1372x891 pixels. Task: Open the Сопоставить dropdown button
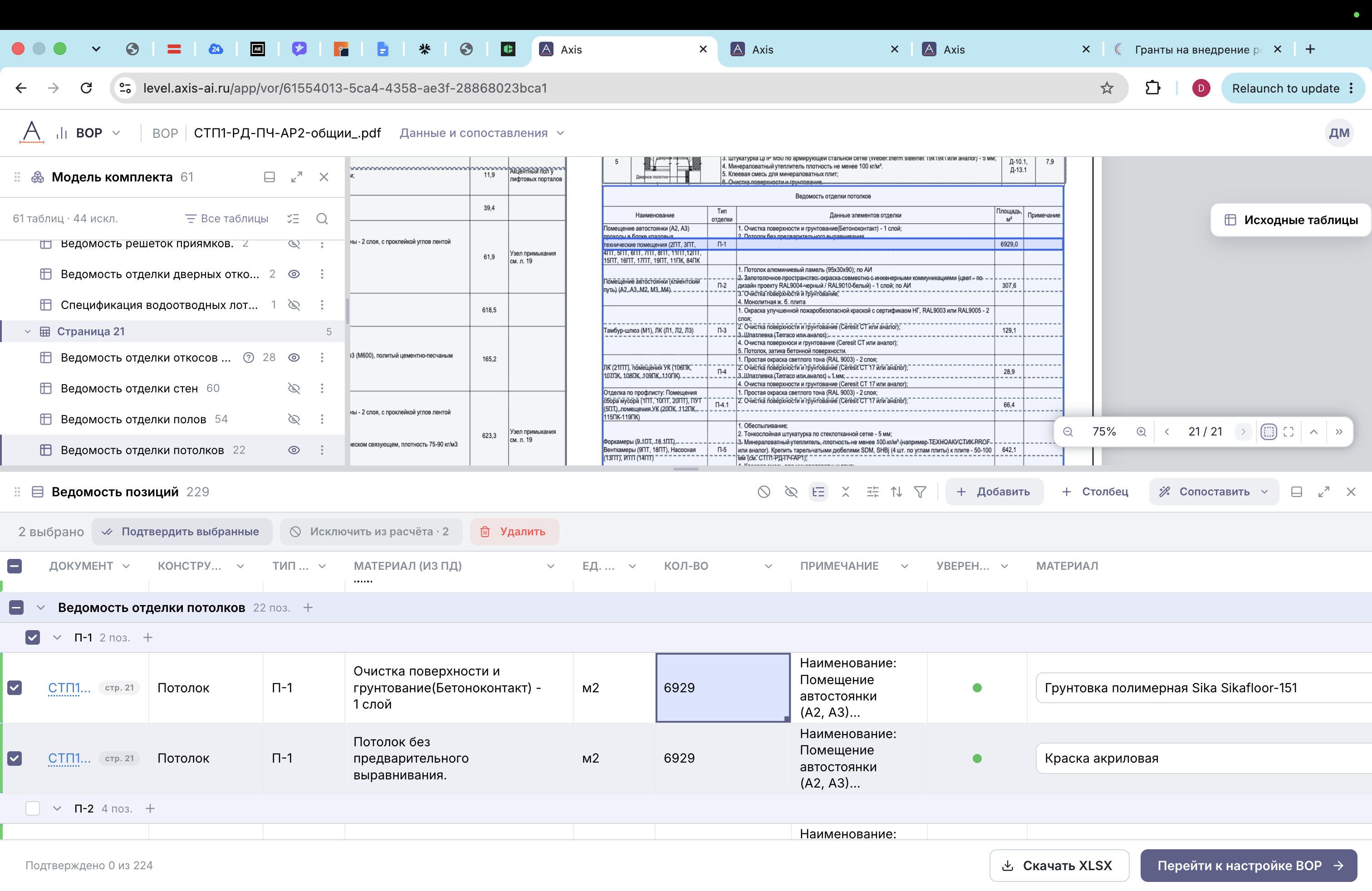pyautogui.click(x=1214, y=492)
